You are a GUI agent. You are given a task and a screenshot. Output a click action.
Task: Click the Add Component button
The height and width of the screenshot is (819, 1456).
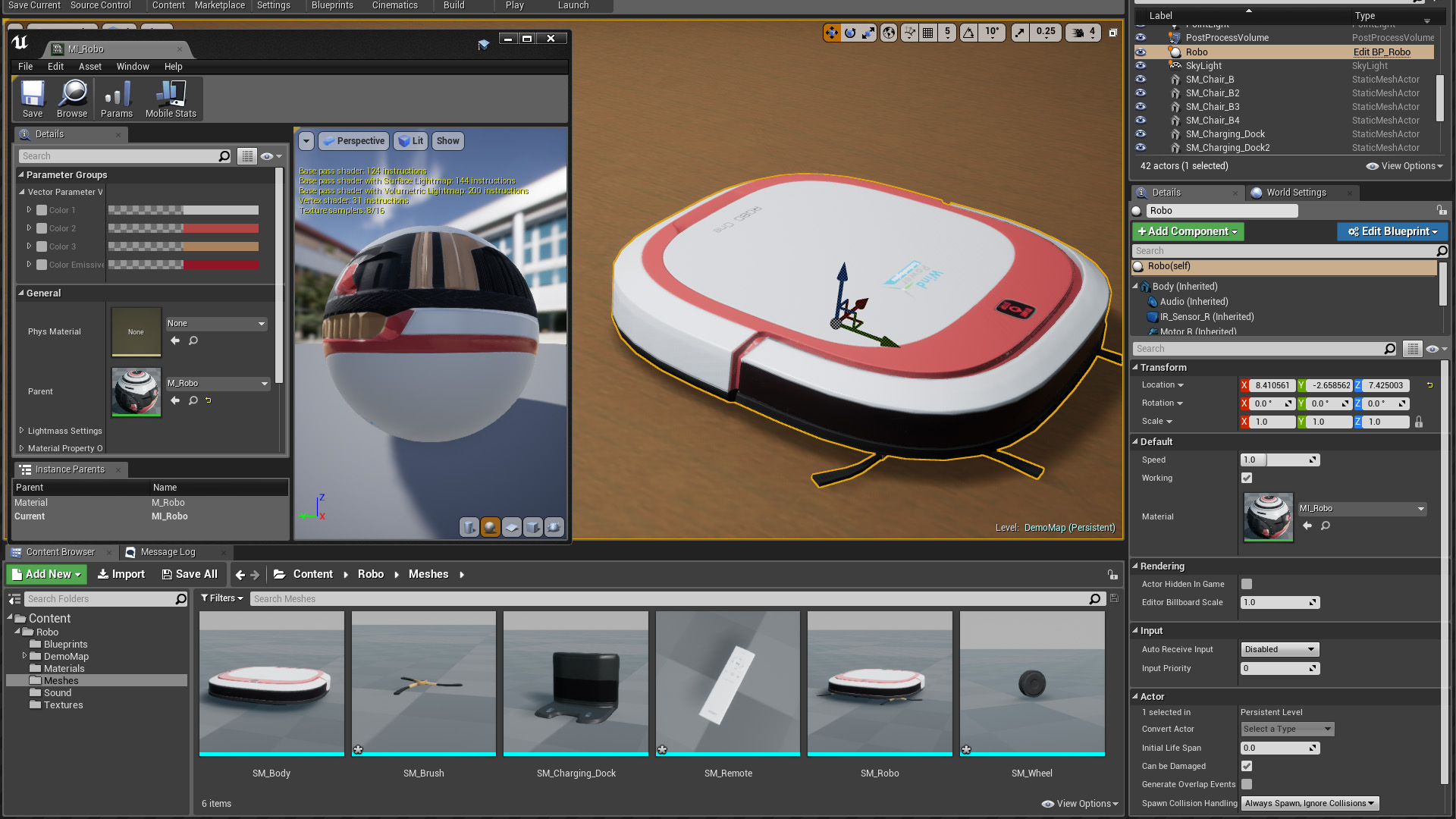[1188, 231]
